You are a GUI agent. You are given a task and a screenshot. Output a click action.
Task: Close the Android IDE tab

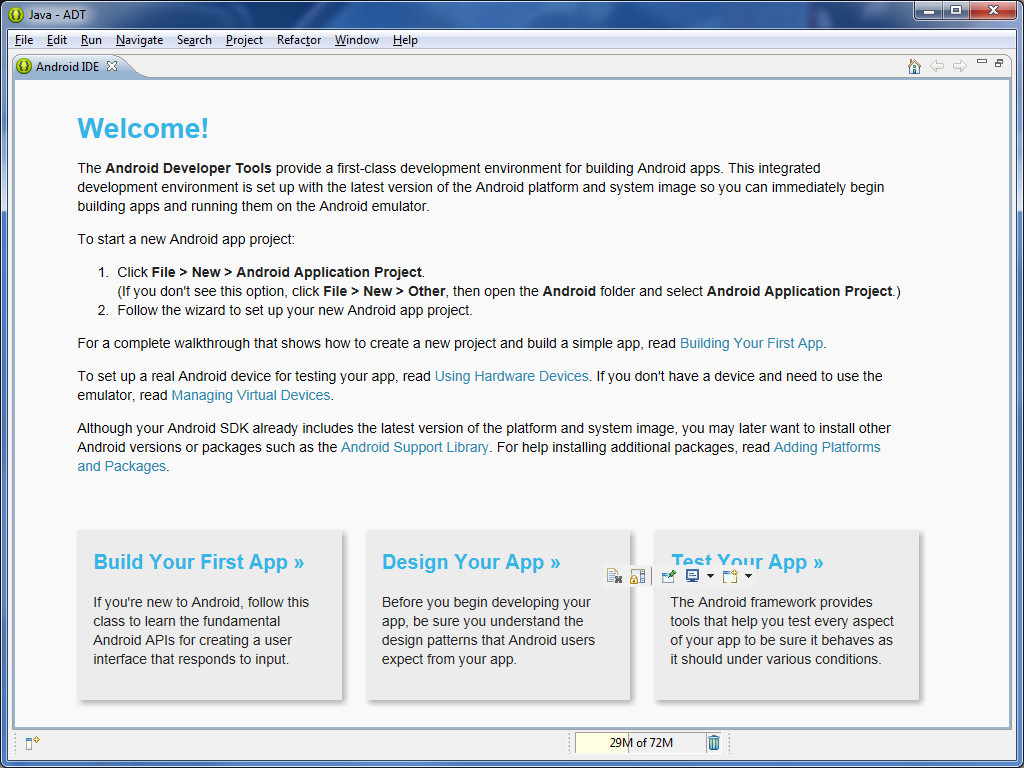[112, 66]
